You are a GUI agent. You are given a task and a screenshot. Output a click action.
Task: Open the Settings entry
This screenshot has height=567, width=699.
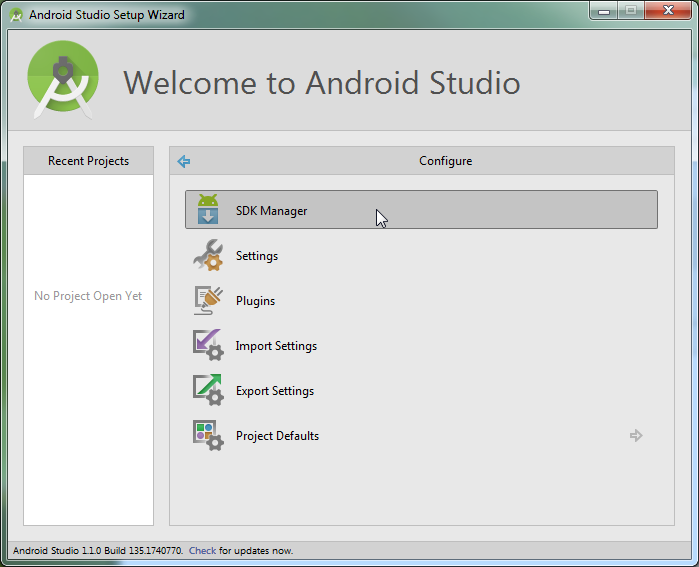click(x=421, y=255)
